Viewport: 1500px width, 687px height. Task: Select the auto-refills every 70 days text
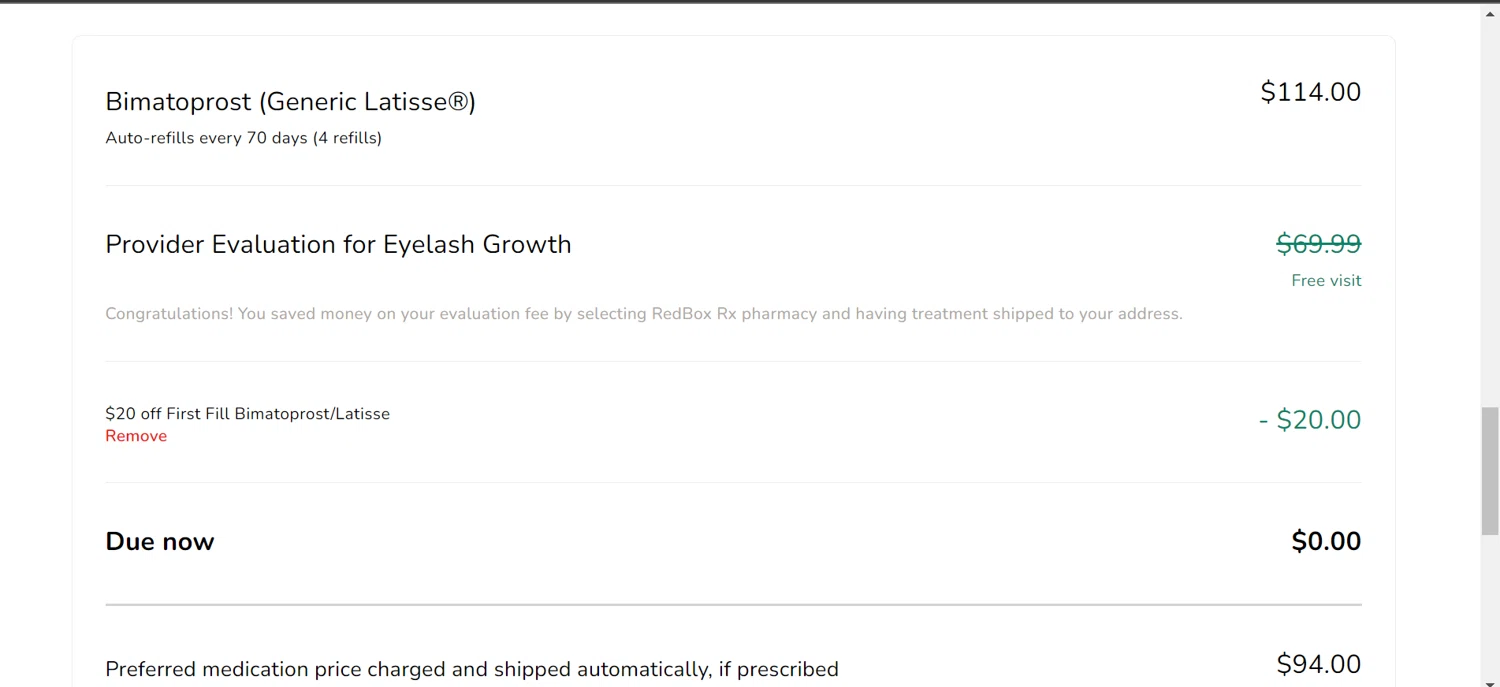coord(243,138)
